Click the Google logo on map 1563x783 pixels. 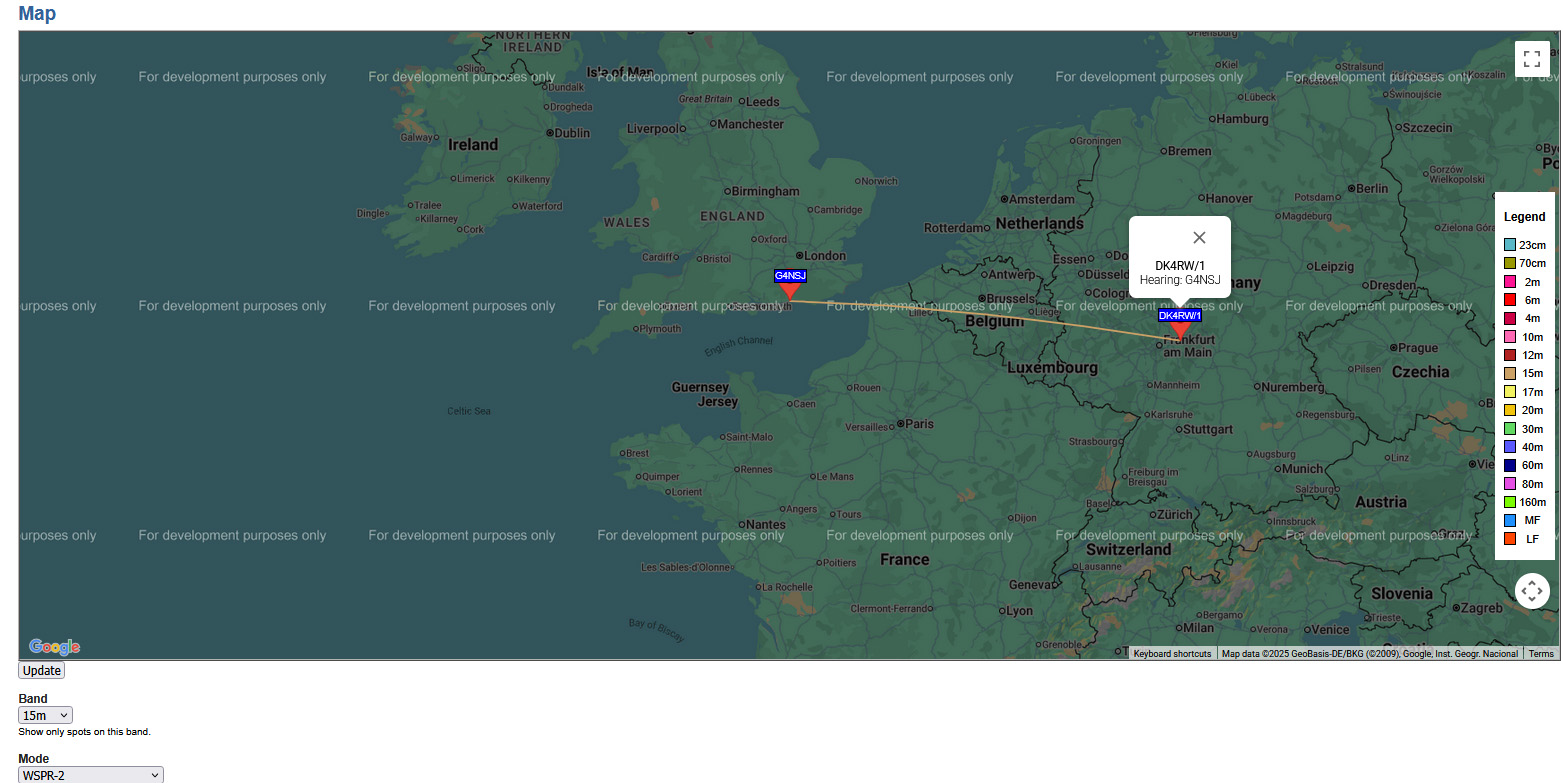(x=54, y=647)
